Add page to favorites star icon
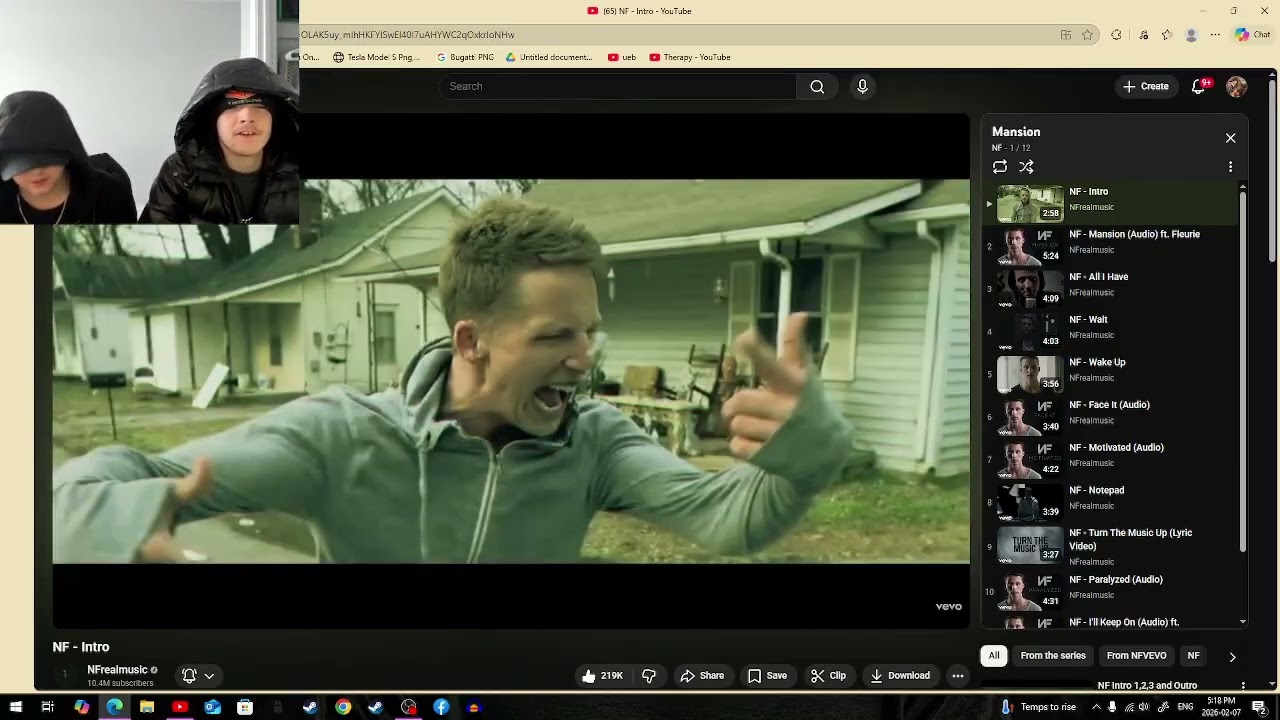Image resolution: width=1280 pixels, height=720 pixels. [x=1087, y=35]
